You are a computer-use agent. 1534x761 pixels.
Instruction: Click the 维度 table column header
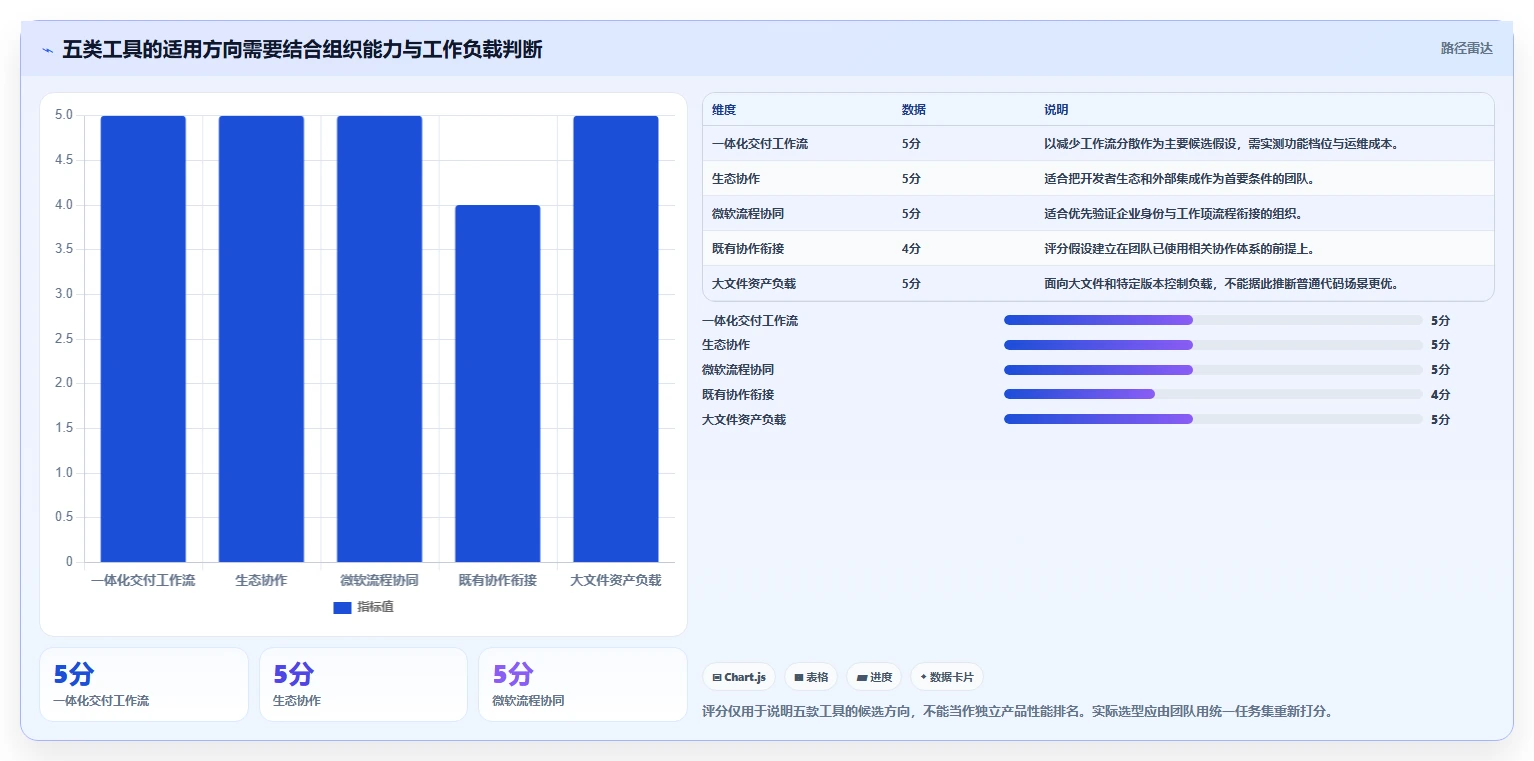pyautogui.click(x=724, y=110)
